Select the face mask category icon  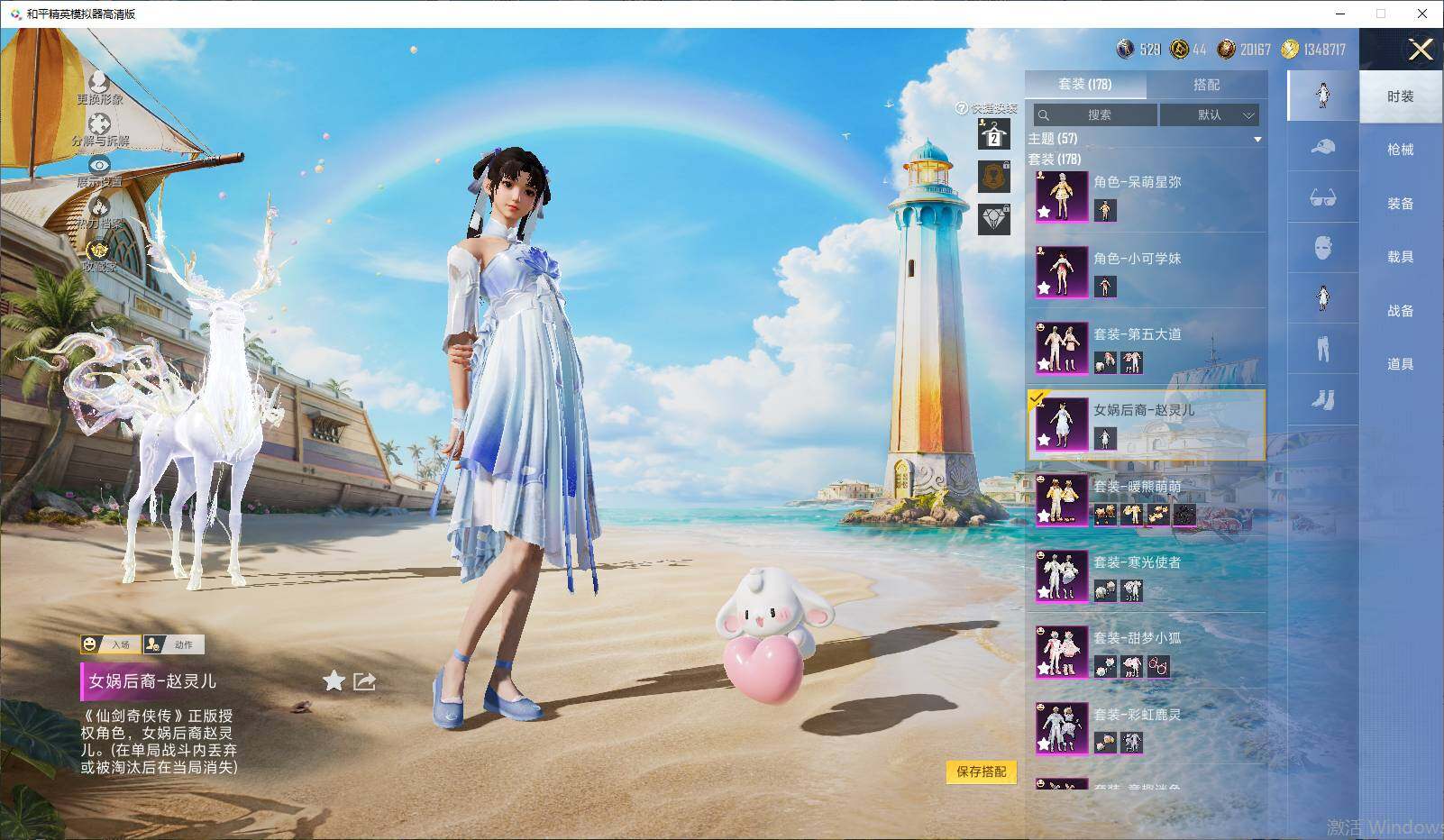[x=1322, y=247]
